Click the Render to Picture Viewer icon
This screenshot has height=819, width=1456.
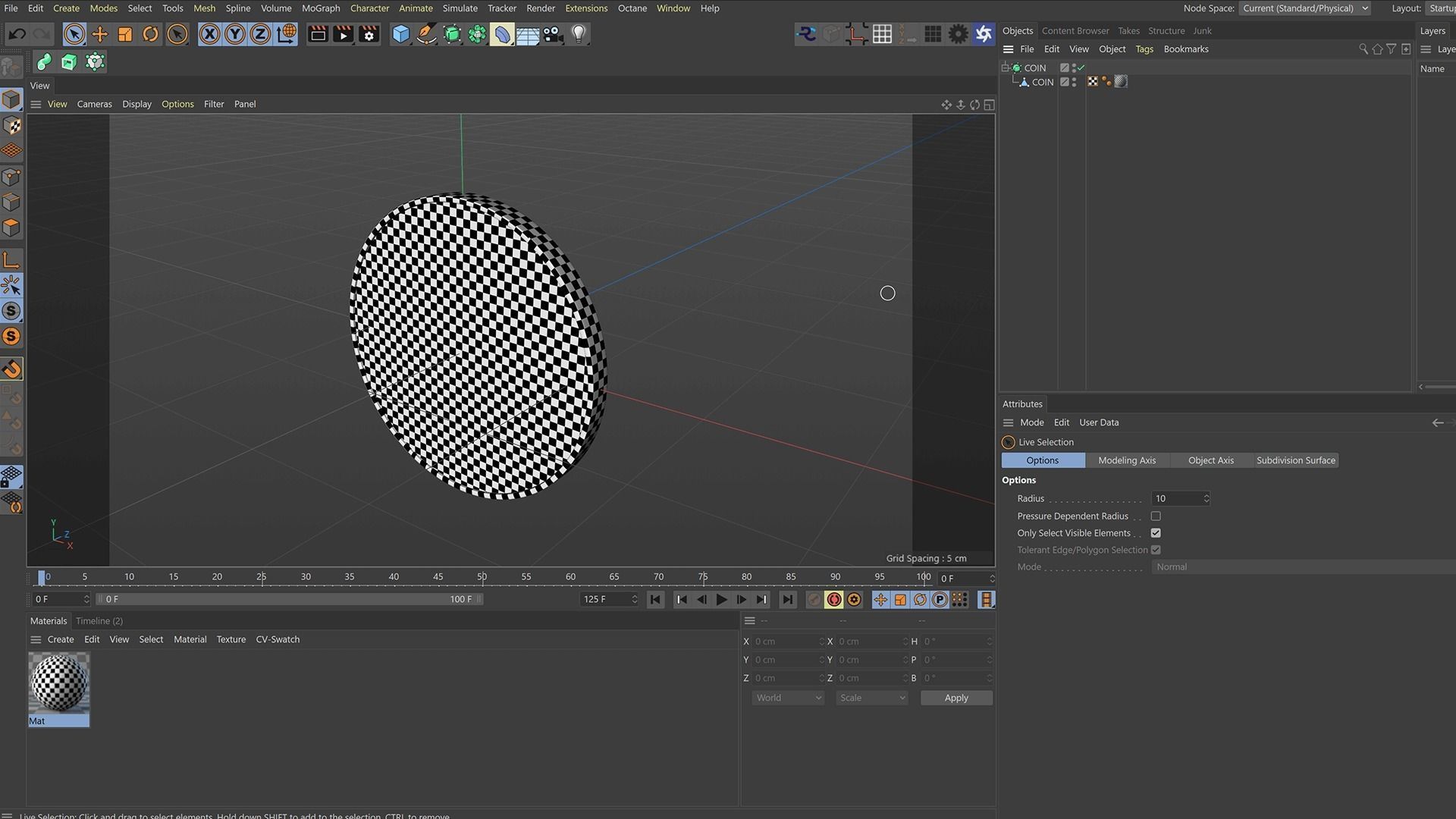coord(343,34)
